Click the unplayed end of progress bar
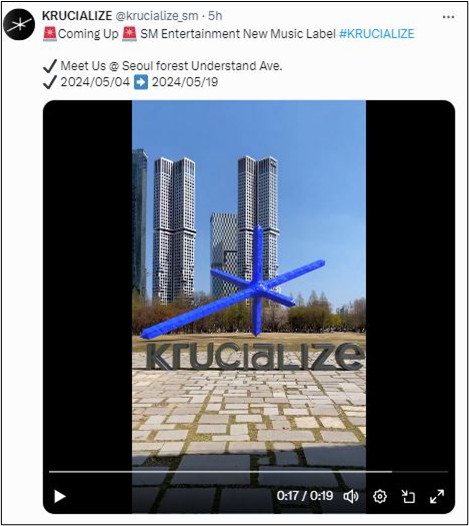Screen dimensions: 469x526 (420, 472)
